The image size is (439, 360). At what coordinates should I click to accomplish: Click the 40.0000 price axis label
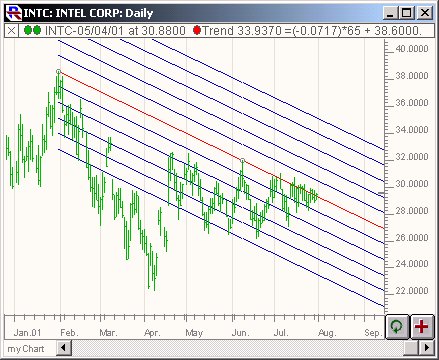click(412, 49)
